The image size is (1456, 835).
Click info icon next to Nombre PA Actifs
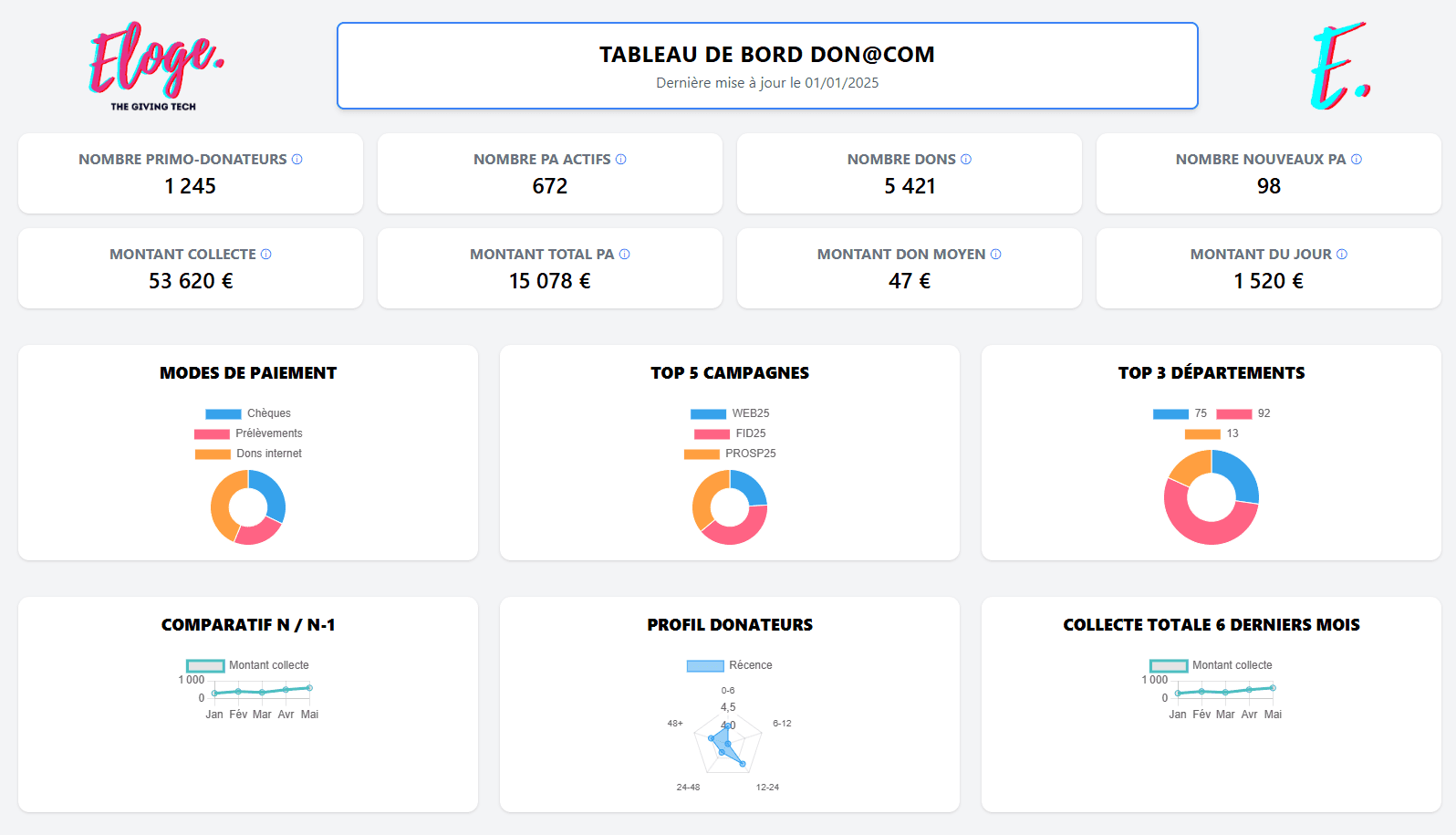coord(620,160)
